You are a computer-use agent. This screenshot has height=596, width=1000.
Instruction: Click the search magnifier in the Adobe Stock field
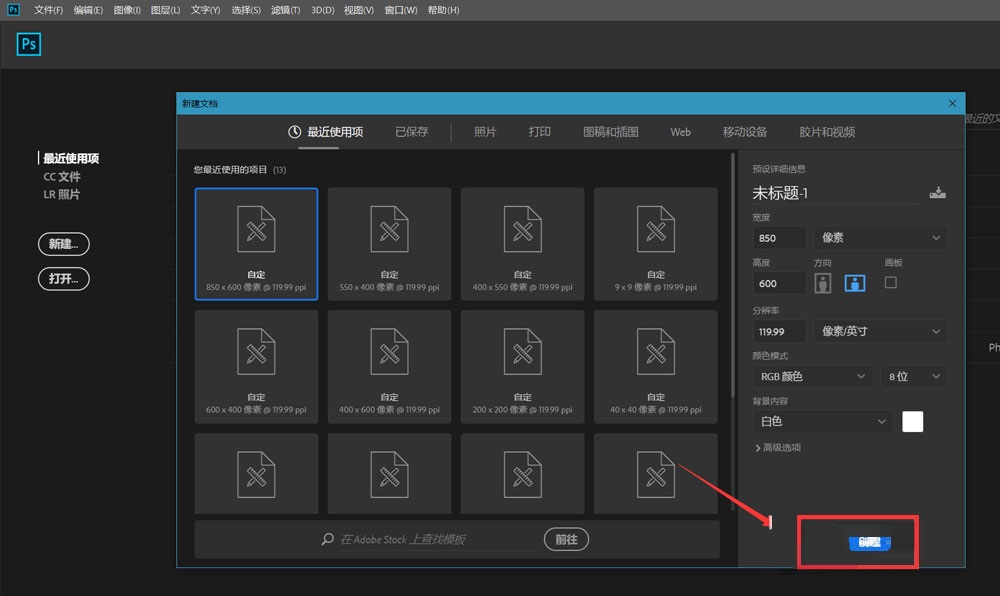(325, 539)
